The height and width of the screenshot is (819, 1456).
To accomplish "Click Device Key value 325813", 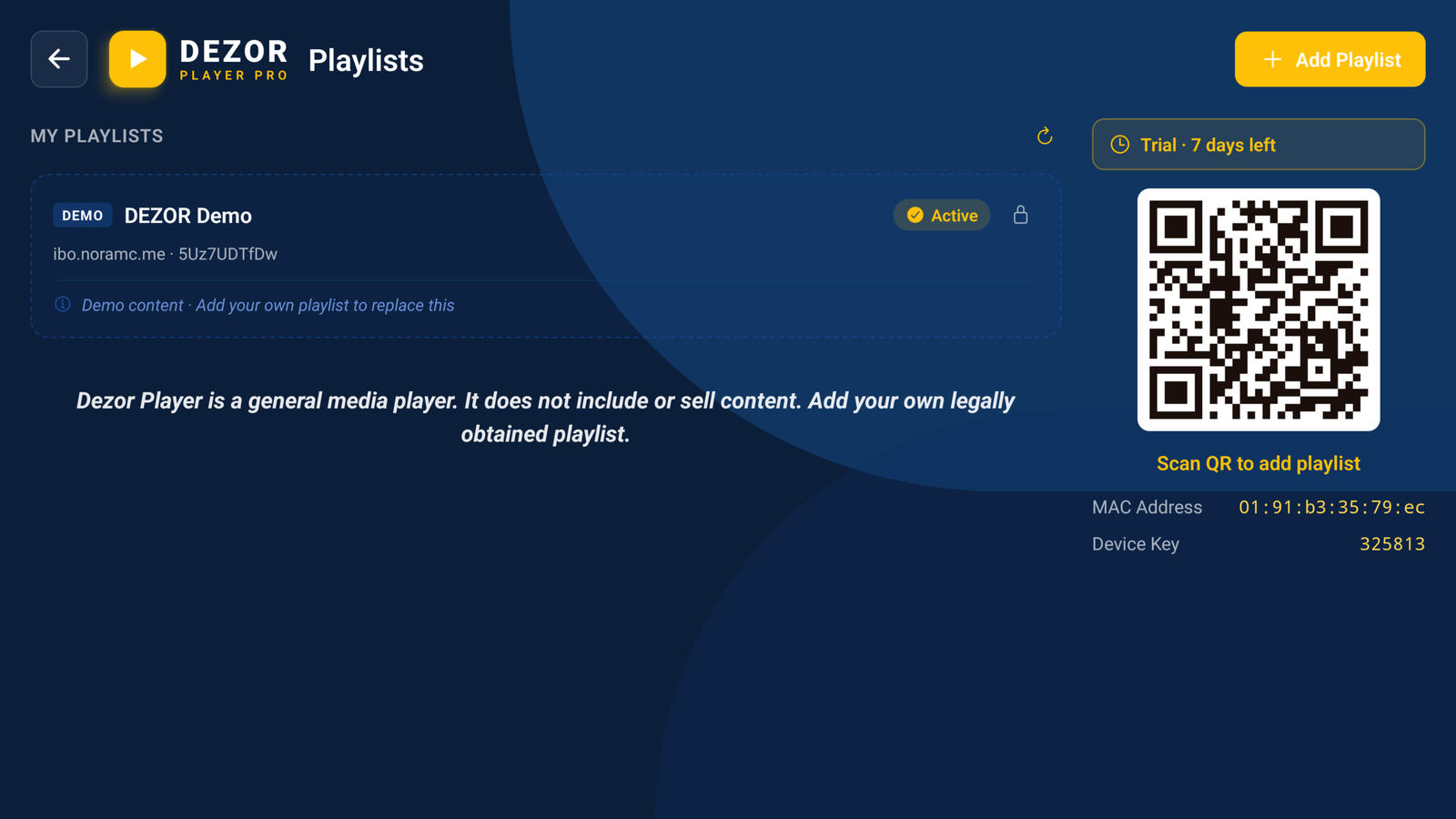I will (1392, 544).
